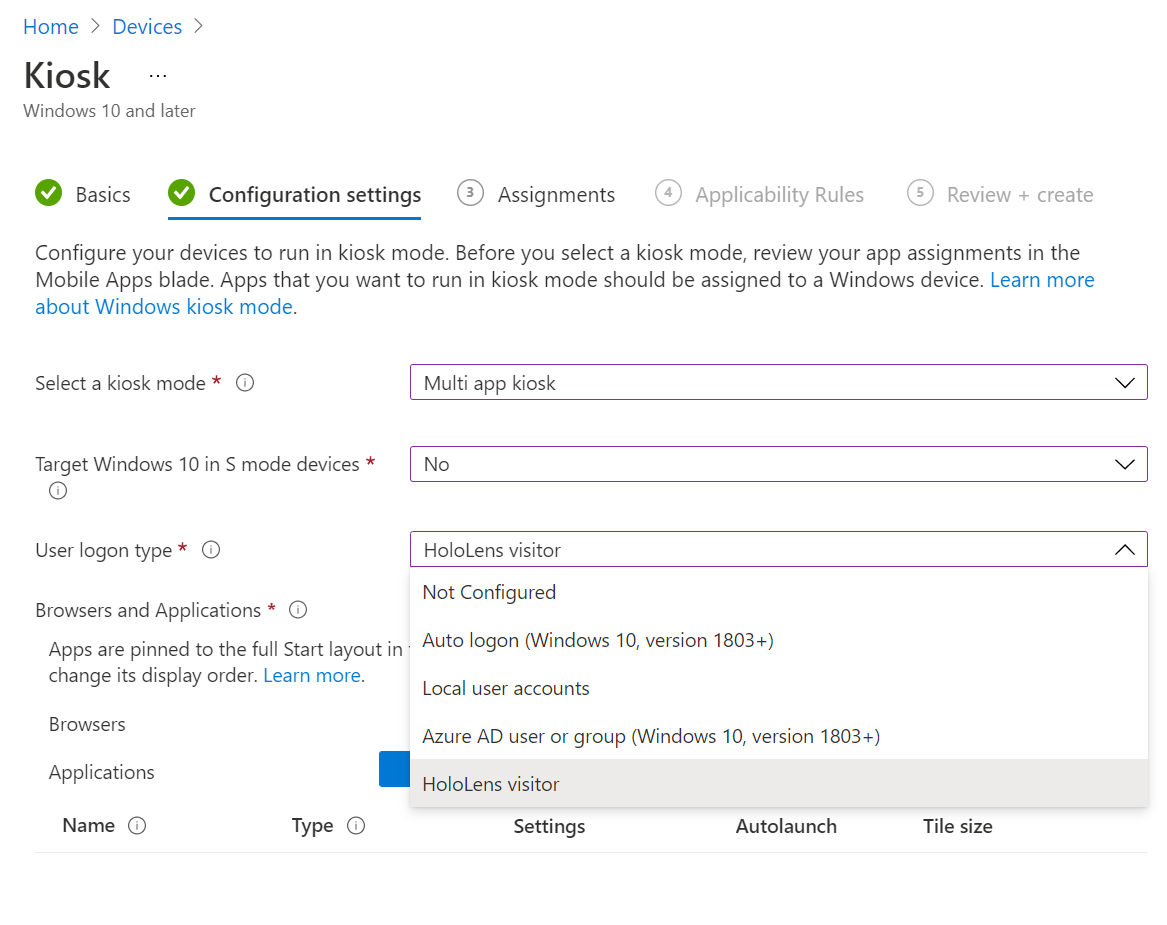Screen dimensions: 1167x925
Task: Expand the Select a kiosk mode dropdown
Action: click(778, 383)
